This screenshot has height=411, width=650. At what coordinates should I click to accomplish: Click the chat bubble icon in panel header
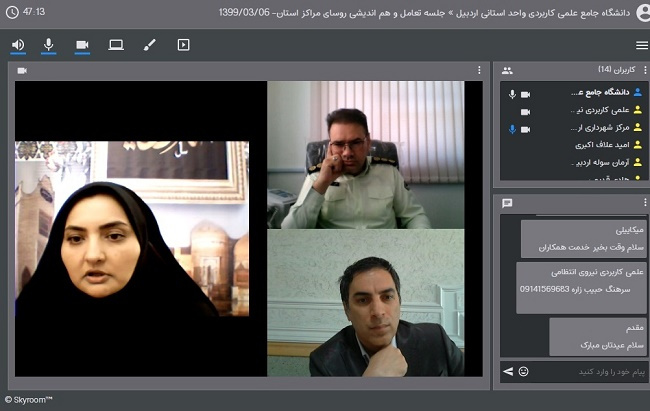507,203
